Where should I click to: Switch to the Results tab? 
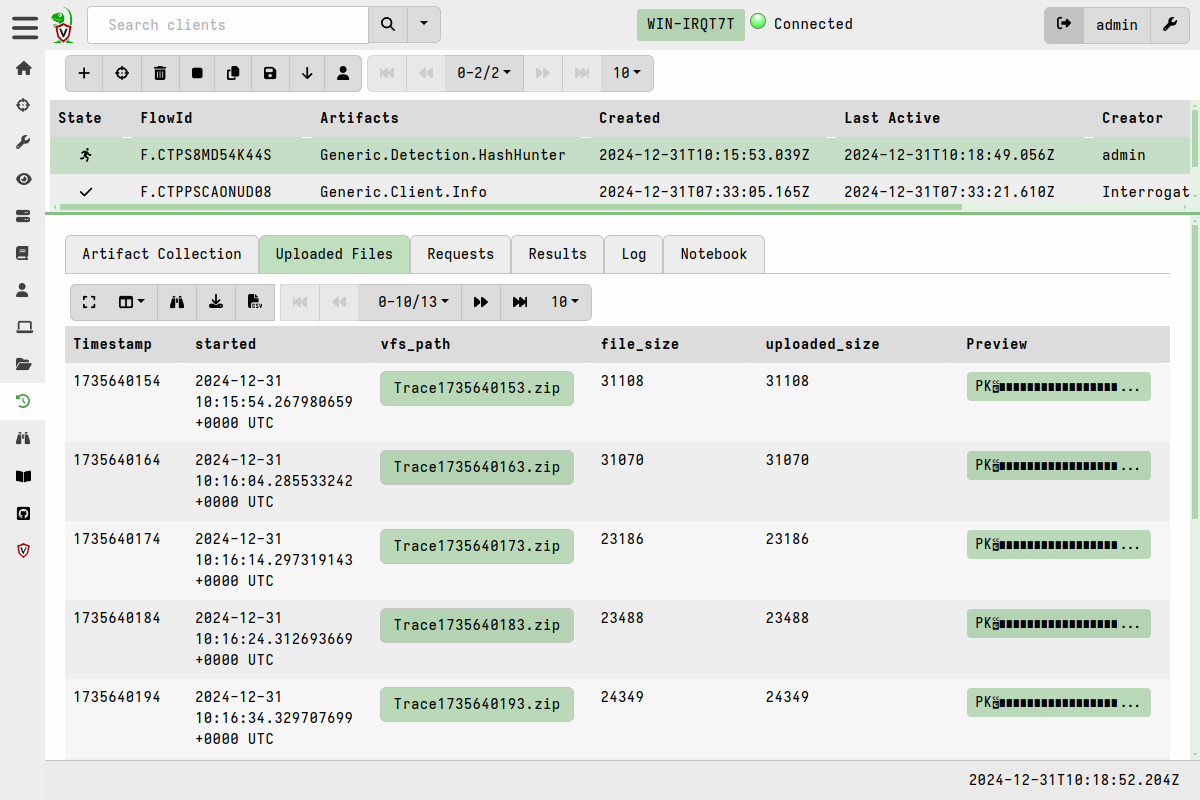(557, 254)
